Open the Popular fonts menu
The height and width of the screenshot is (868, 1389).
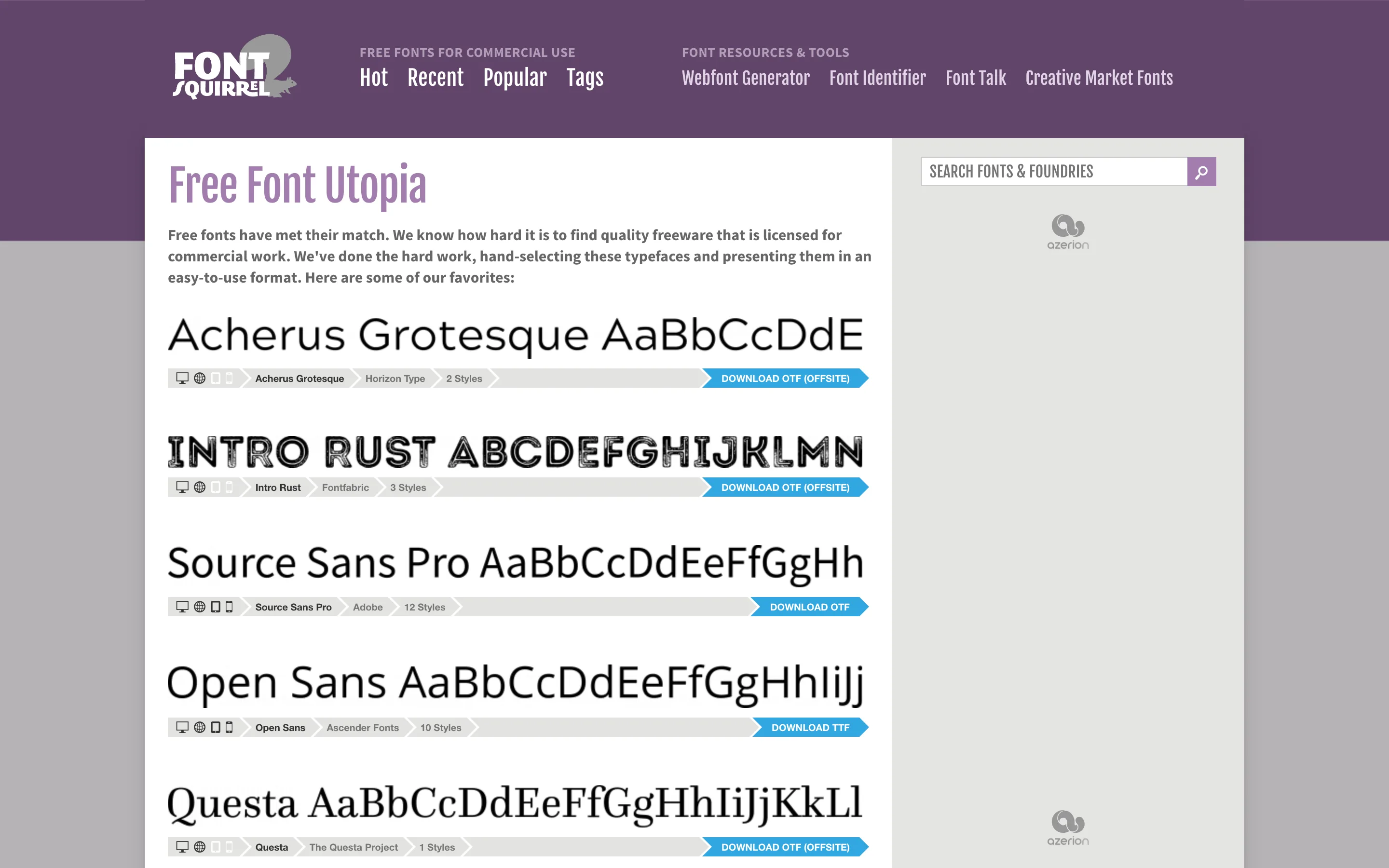pos(515,78)
